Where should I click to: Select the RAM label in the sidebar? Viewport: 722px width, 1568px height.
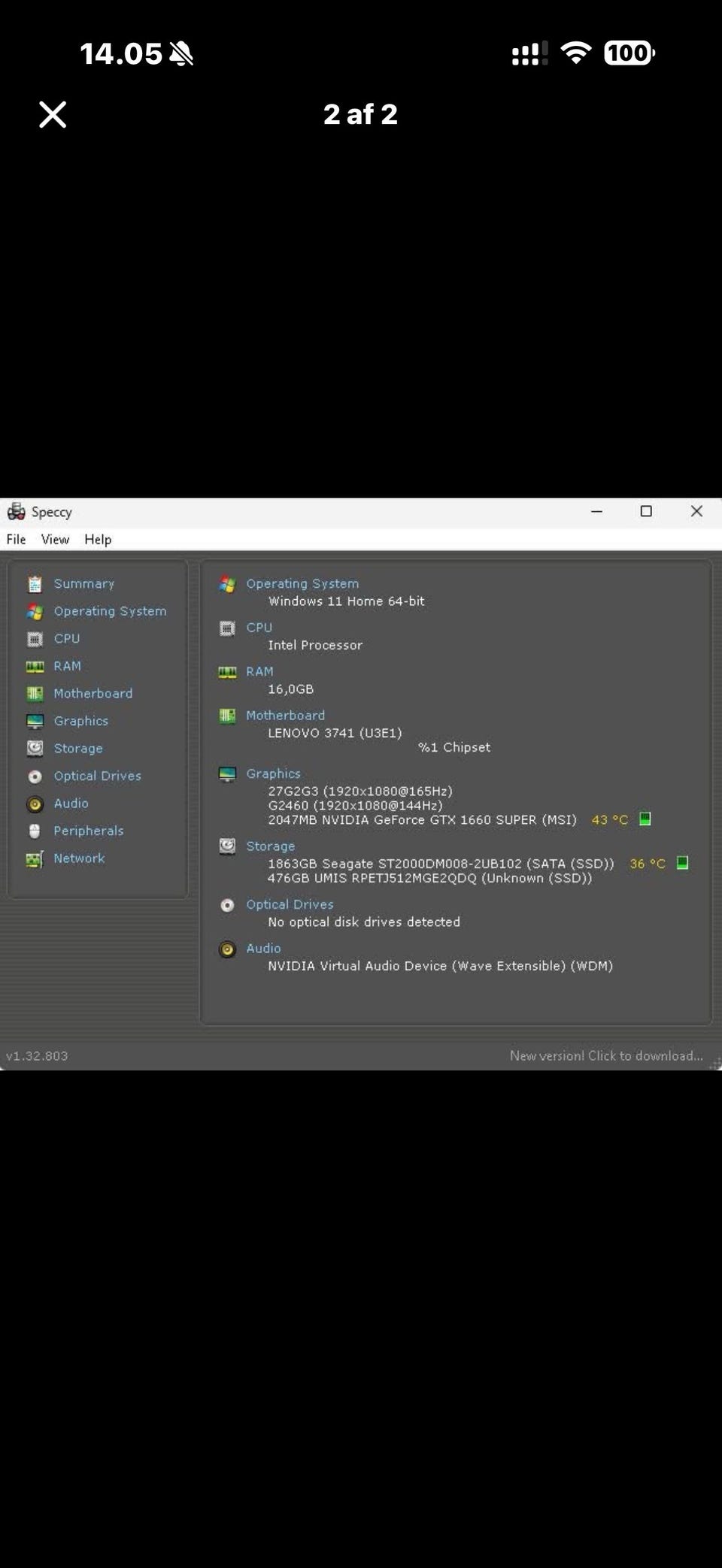tap(67, 667)
